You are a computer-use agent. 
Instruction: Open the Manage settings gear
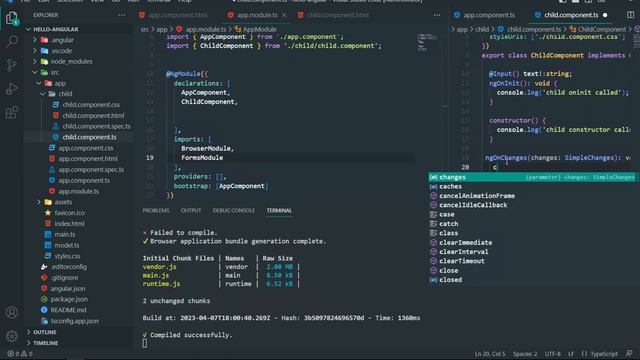[x=12, y=336]
